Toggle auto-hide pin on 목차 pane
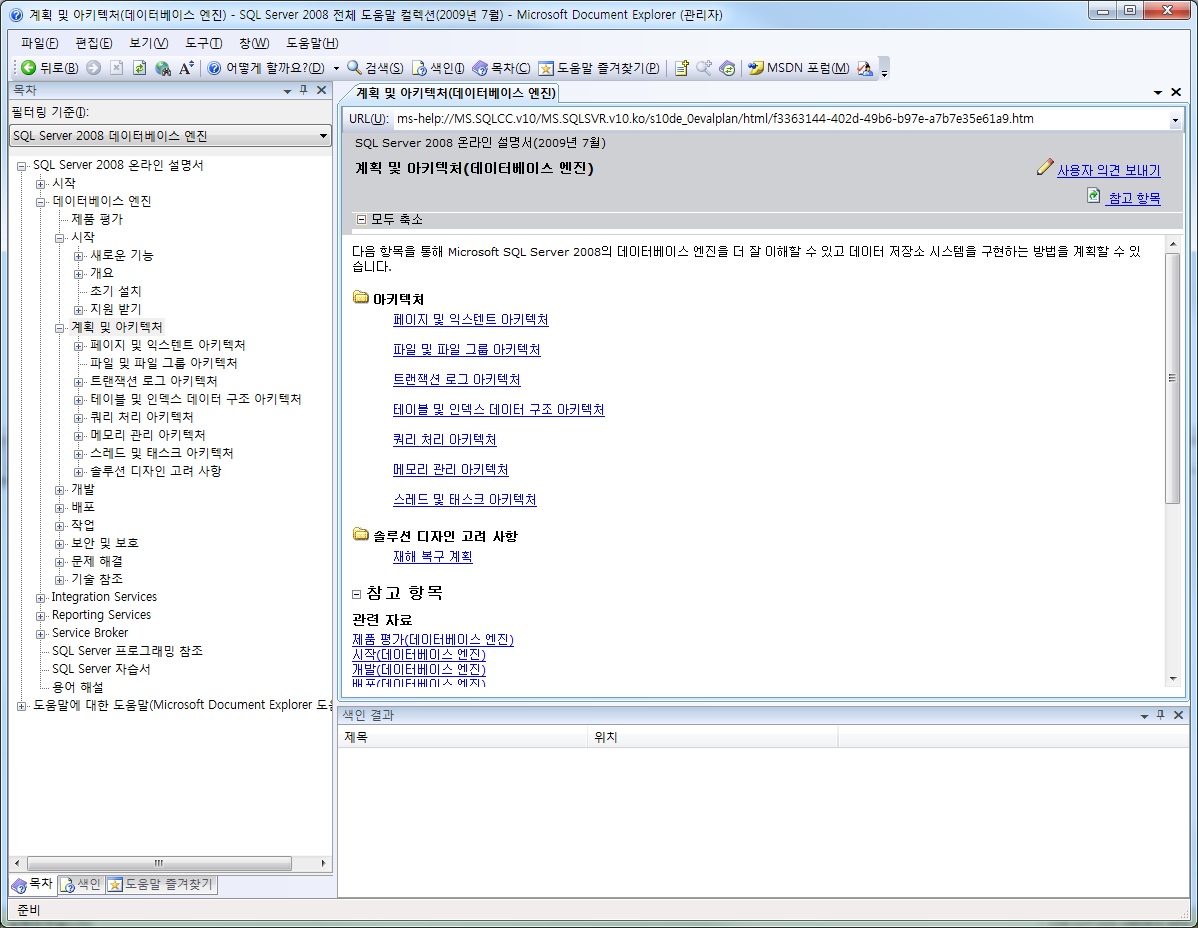This screenshot has width=1198, height=928. [303, 90]
